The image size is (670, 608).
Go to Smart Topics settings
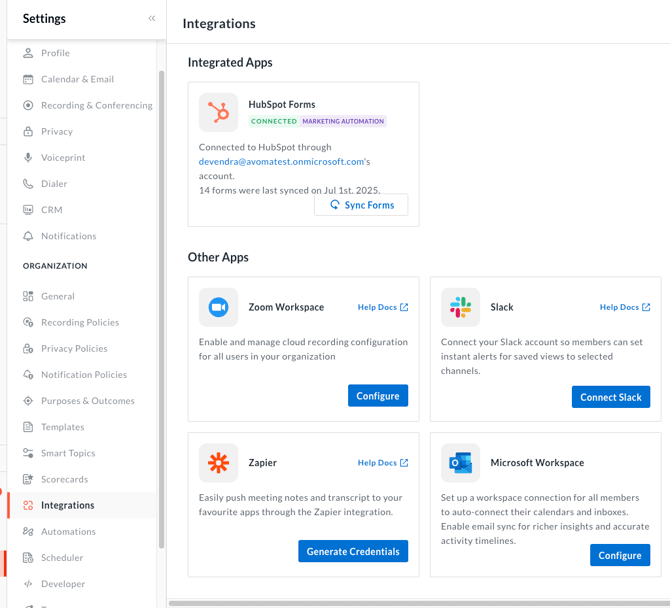pos(68,453)
